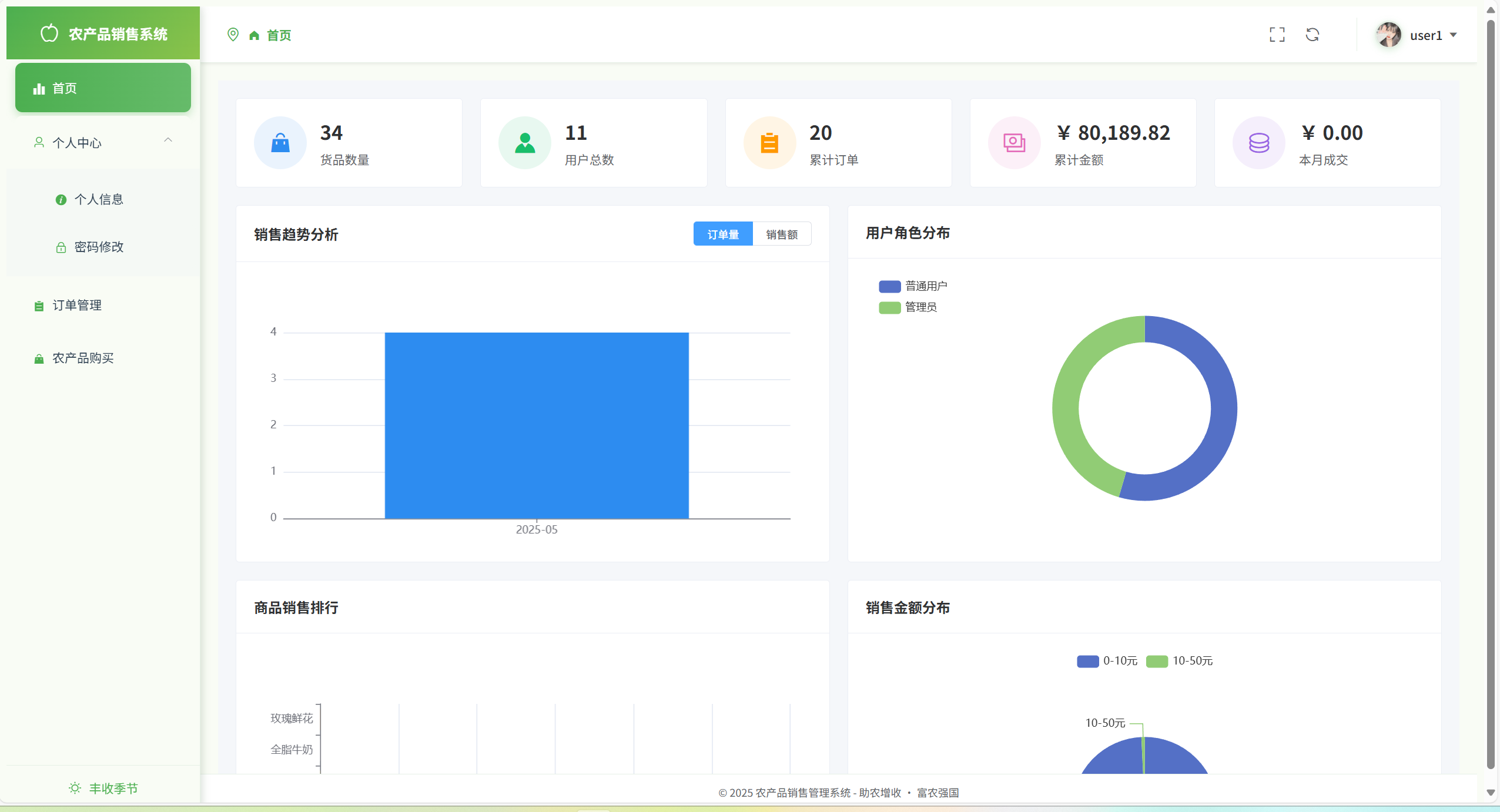Click the 用户角色分布 panel title

click(x=908, y=233)
